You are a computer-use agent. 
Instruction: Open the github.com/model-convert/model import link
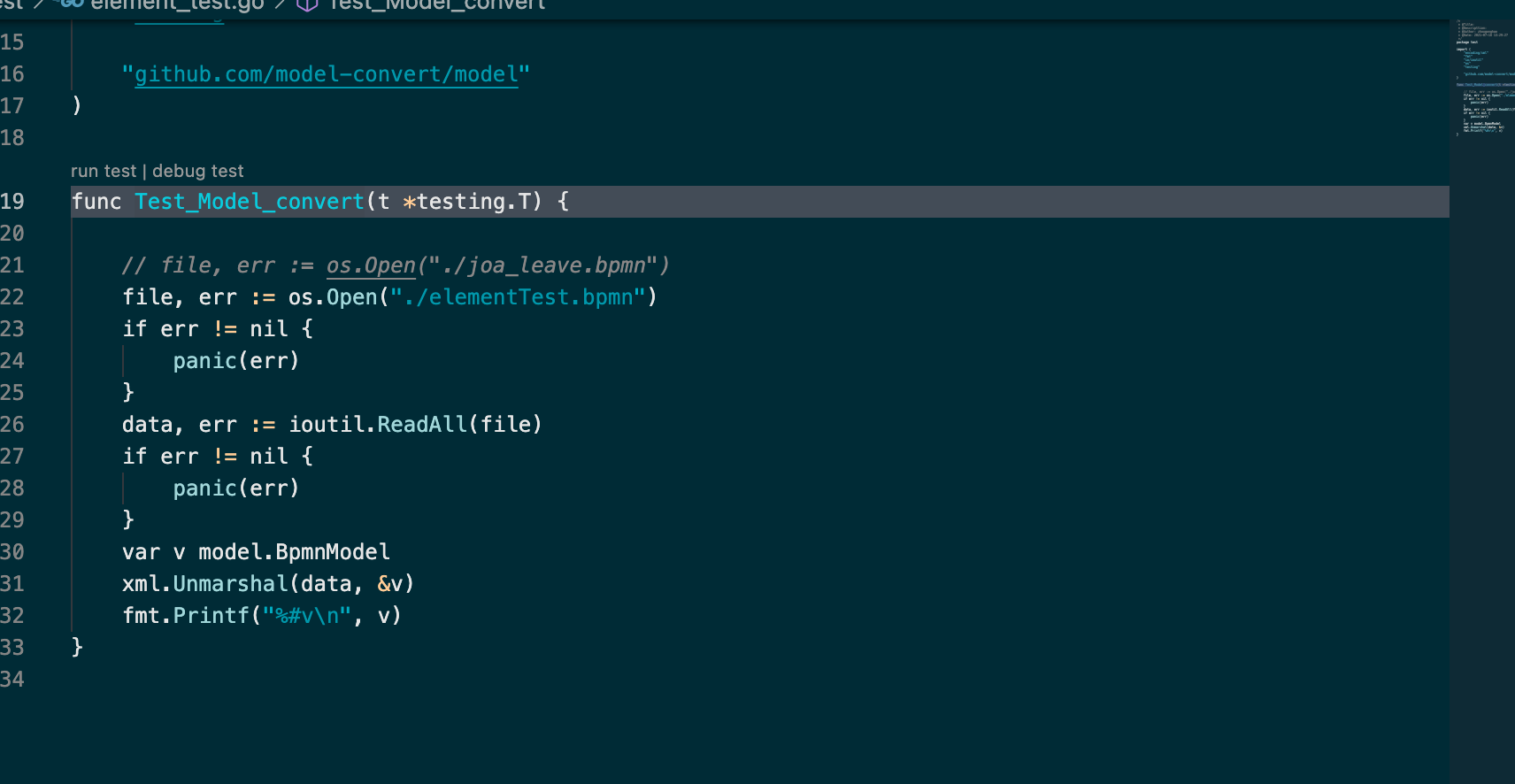pos(326,74)
